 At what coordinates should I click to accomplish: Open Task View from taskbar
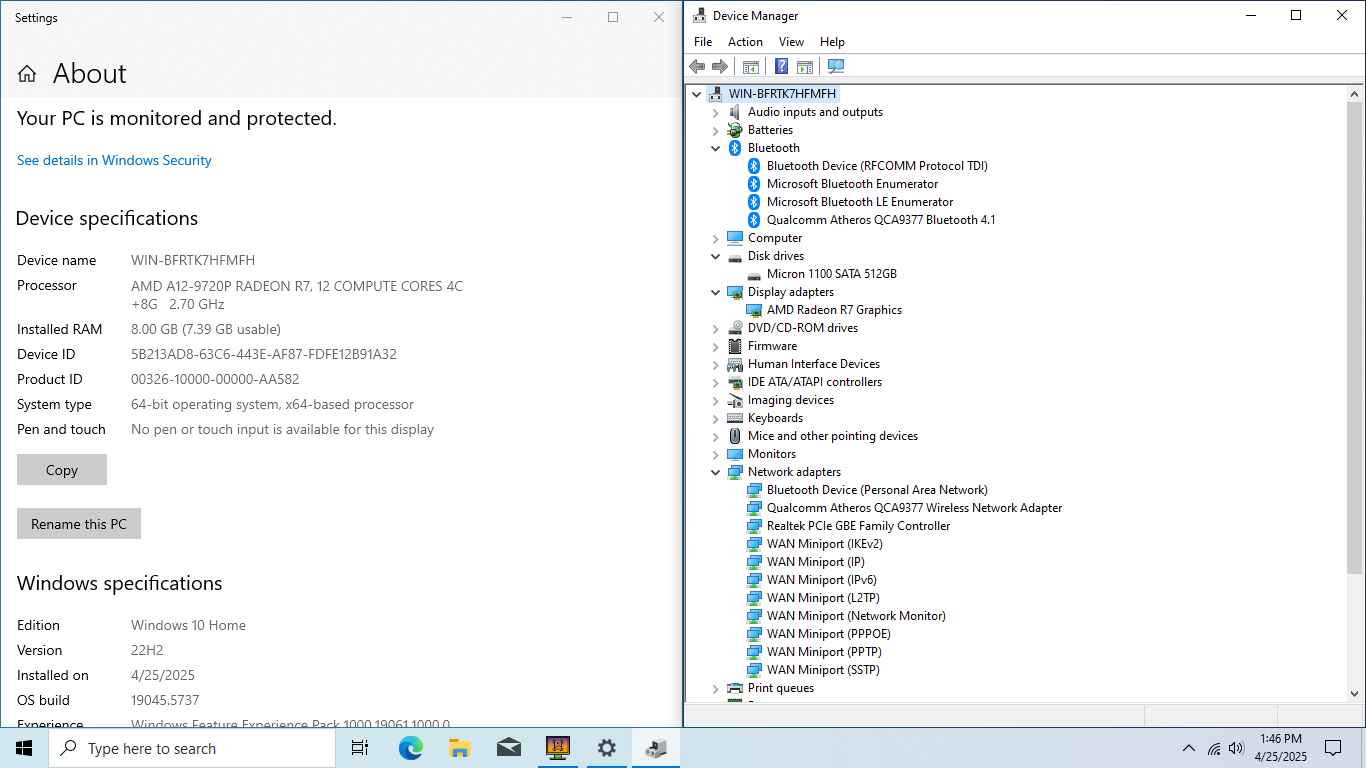(x=360, y=748)
